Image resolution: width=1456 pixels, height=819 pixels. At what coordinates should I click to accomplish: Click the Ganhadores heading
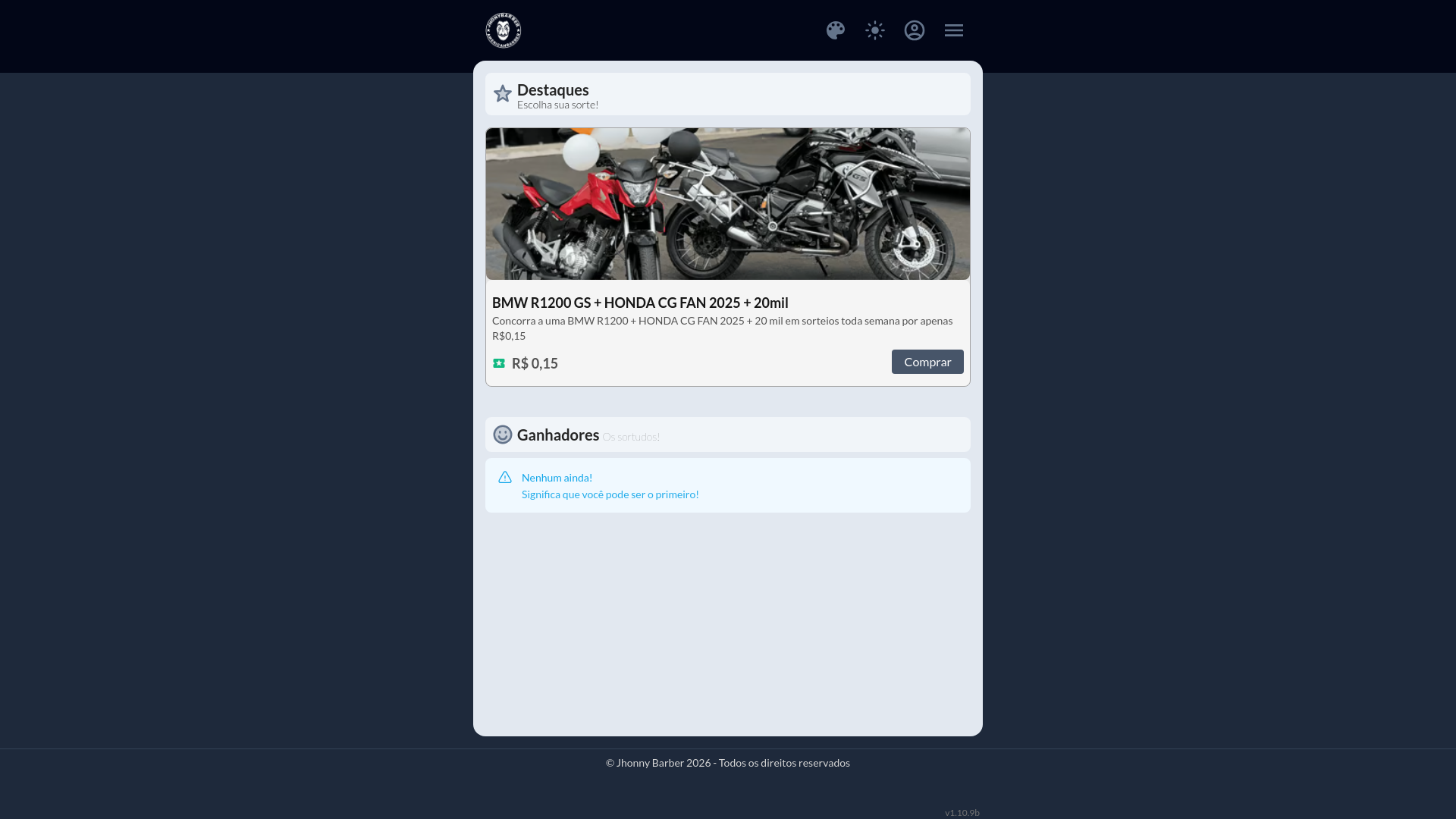(558, 435)
